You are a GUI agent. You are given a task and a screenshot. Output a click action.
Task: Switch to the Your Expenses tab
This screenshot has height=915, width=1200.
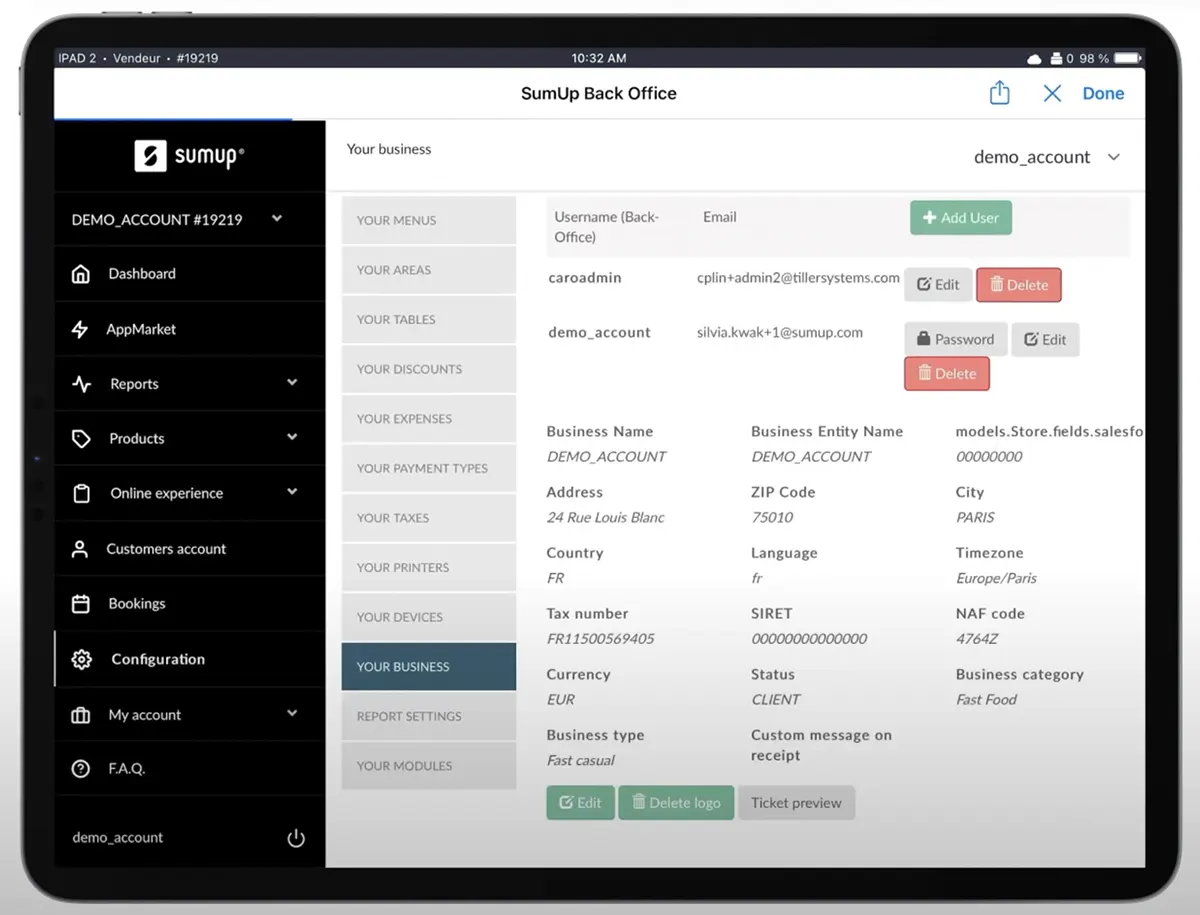429,419
